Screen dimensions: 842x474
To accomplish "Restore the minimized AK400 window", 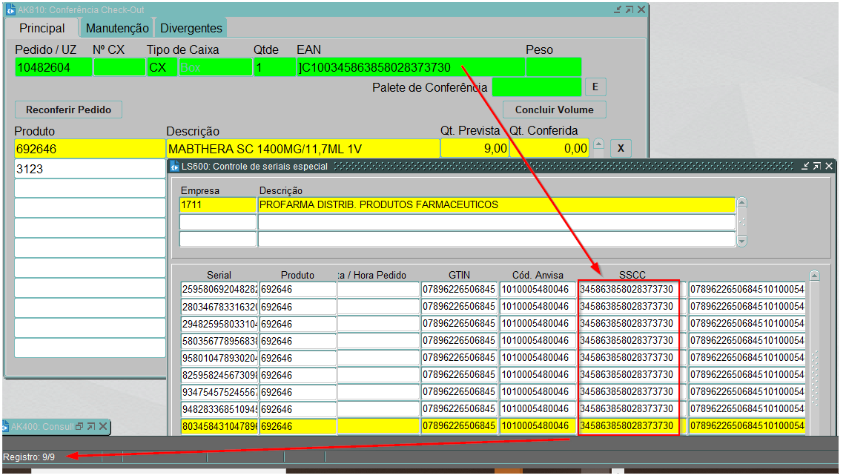I will (80, 426).
